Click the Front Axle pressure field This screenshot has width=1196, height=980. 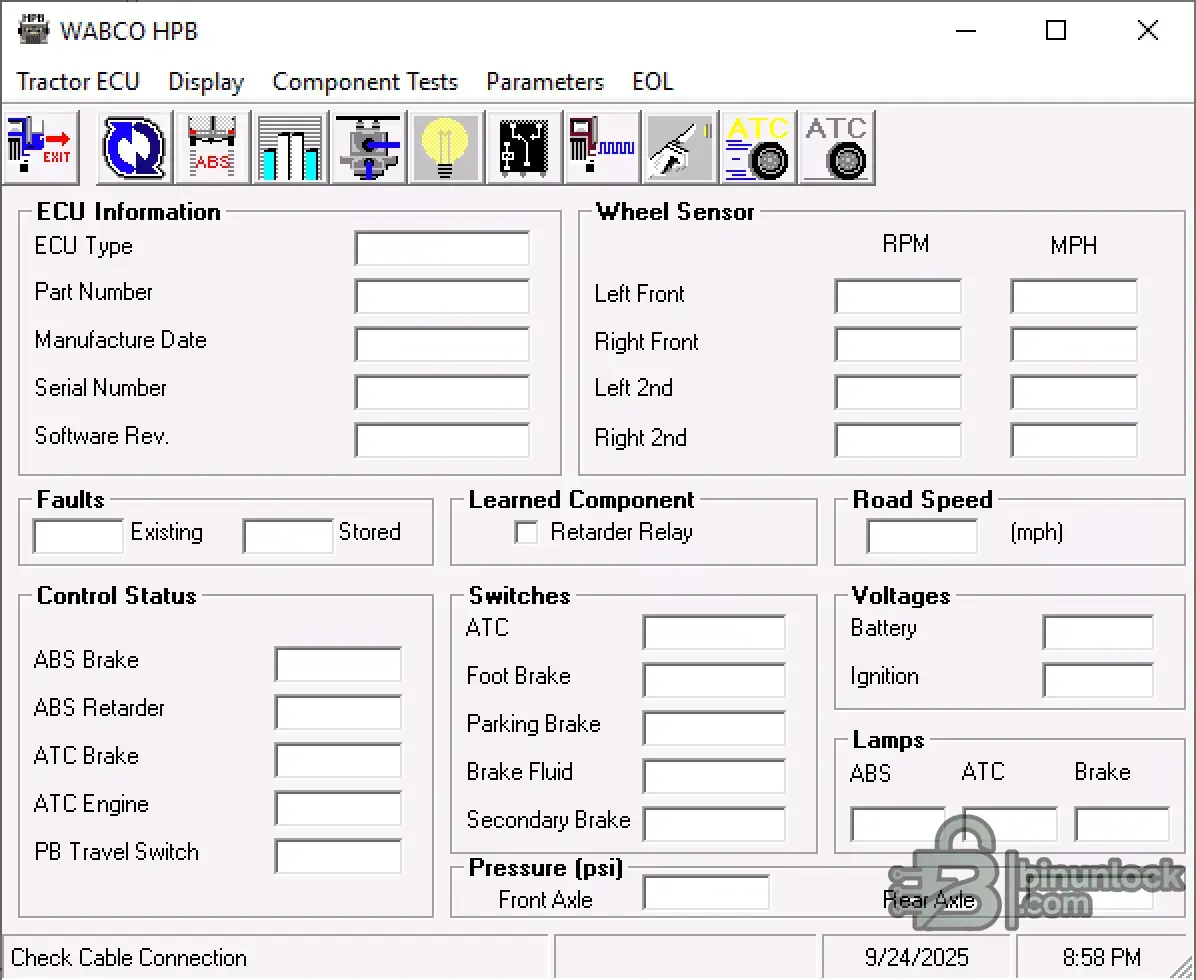coord(706,892)
